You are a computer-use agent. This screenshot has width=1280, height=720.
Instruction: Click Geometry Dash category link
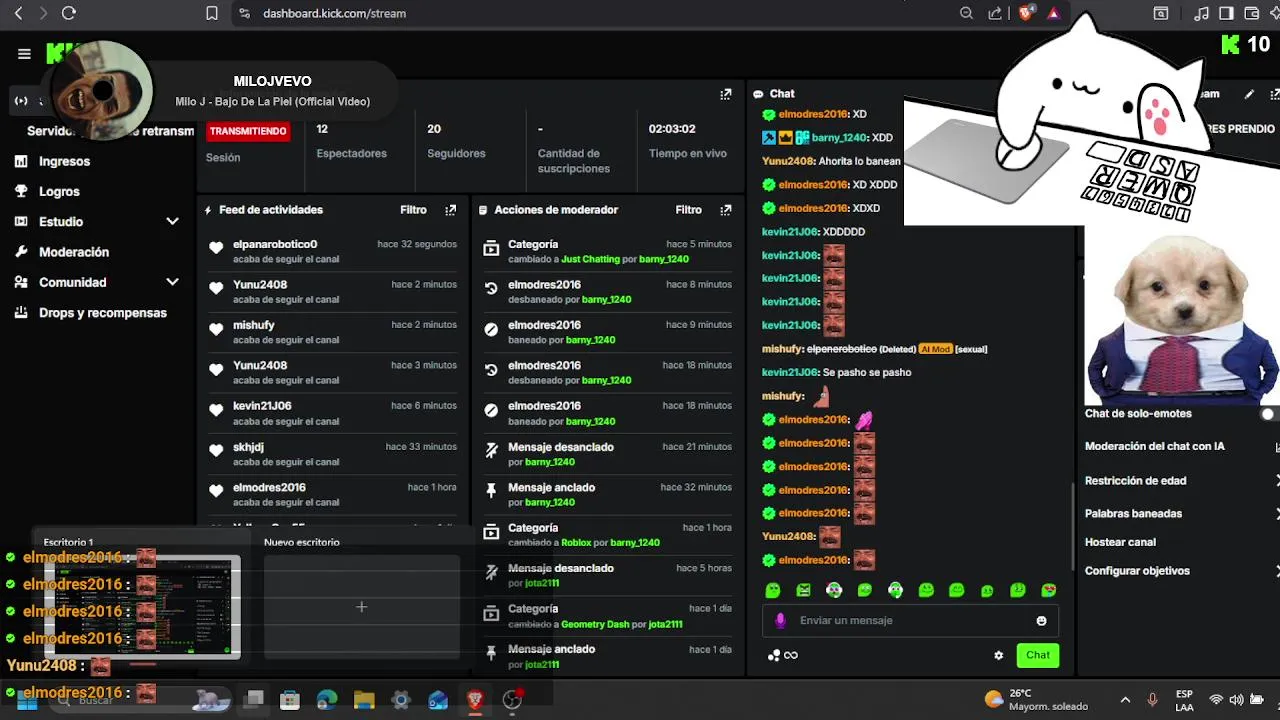coord(595,624)
